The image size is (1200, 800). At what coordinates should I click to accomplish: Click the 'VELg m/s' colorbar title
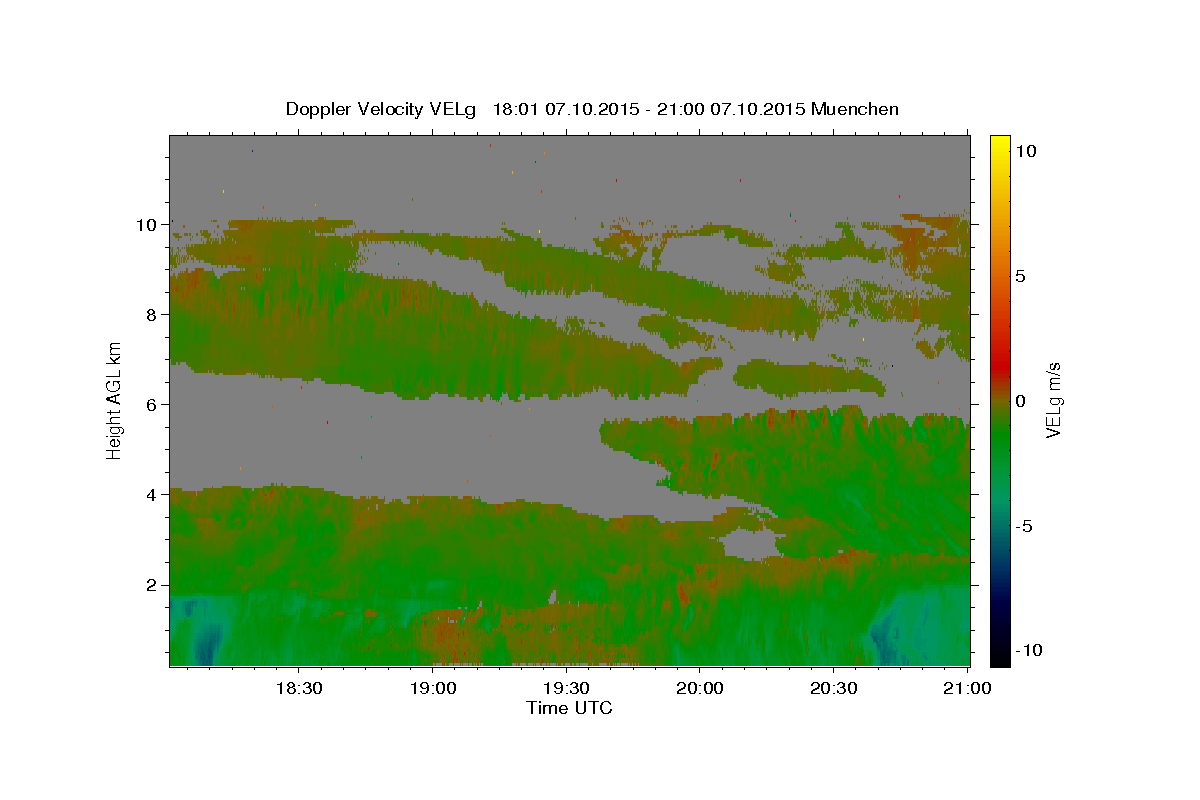[x=1053, y=400]
